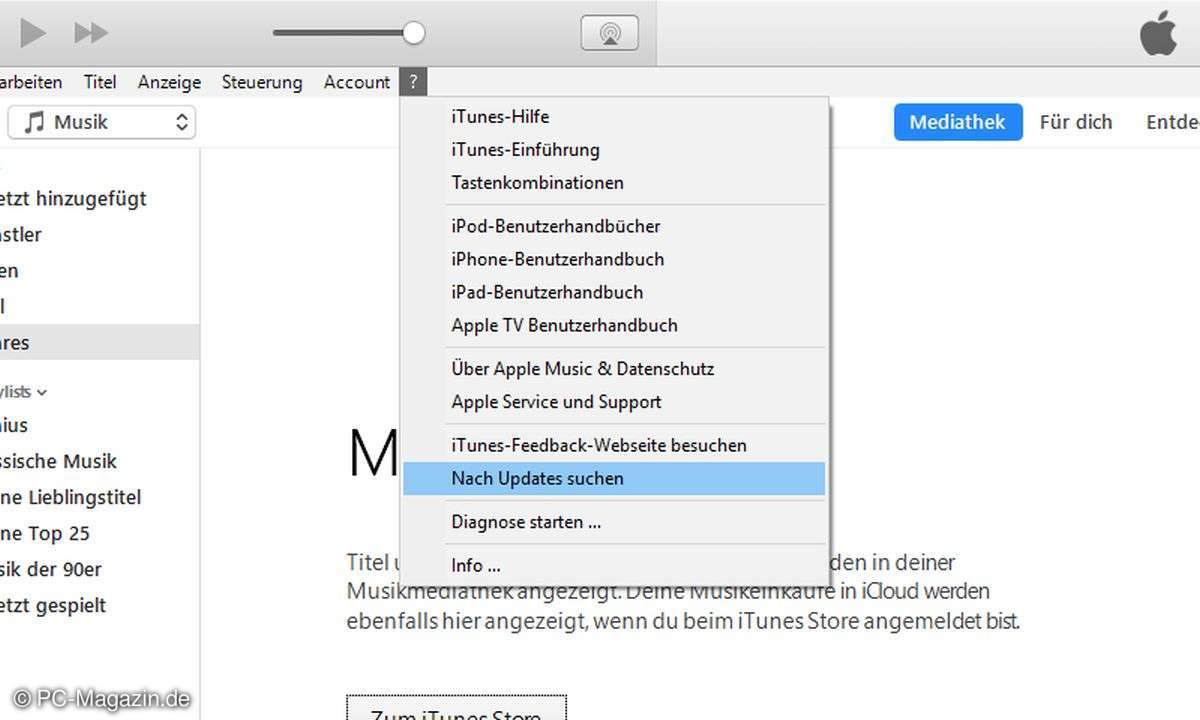This screenshot has width=1200, height=720.
Task: Open the AirPlay output button
Action: point(609,33)
